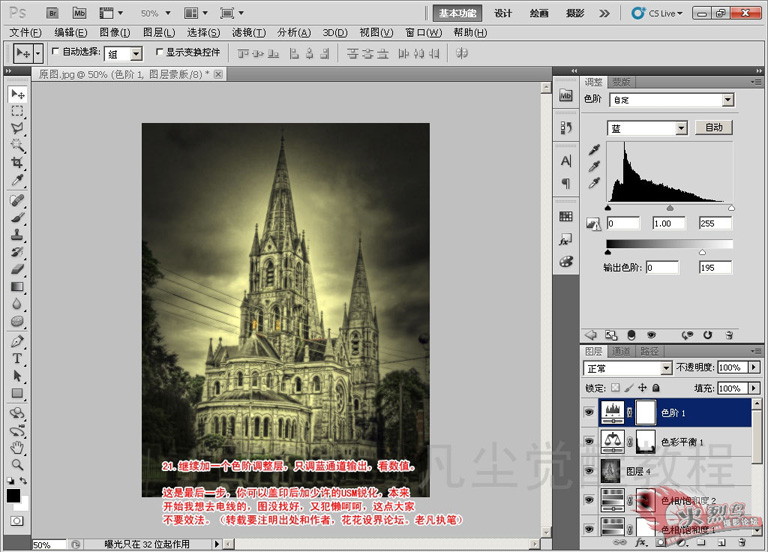Reset adjustment to defaults icon
This screenshot has height=552, width=768.
[x=707, y=335]
